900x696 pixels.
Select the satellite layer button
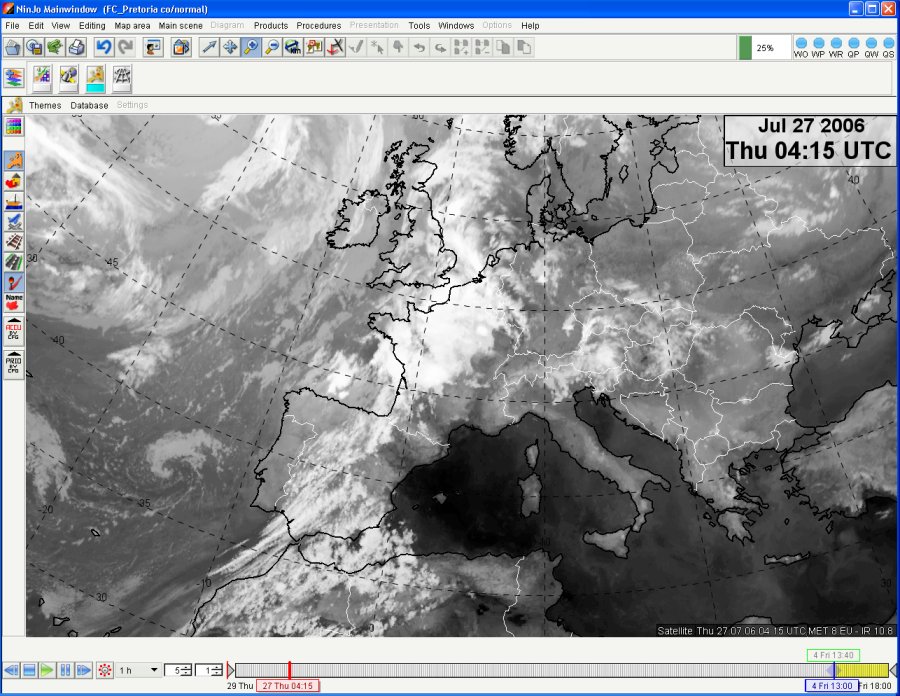pyautogui.click(x=68, y=78)
